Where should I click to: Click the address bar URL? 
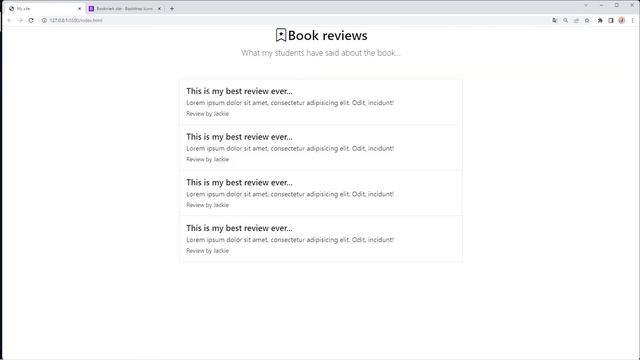(76, 20)
